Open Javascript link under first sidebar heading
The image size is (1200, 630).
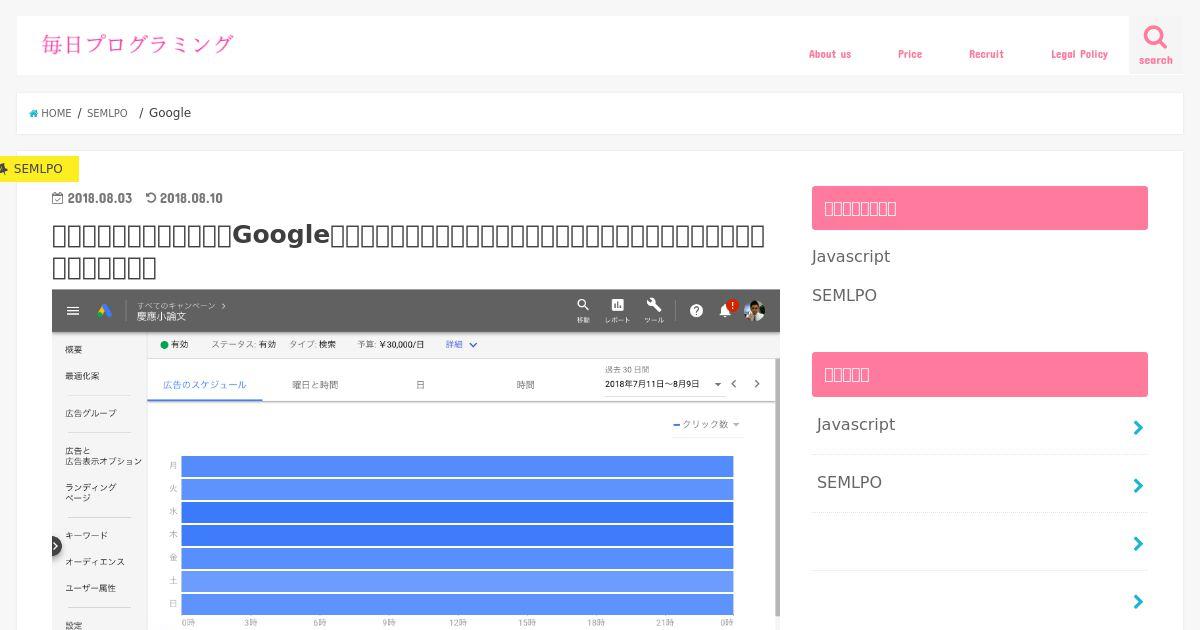pyautogui.click(x=851, y=256)
